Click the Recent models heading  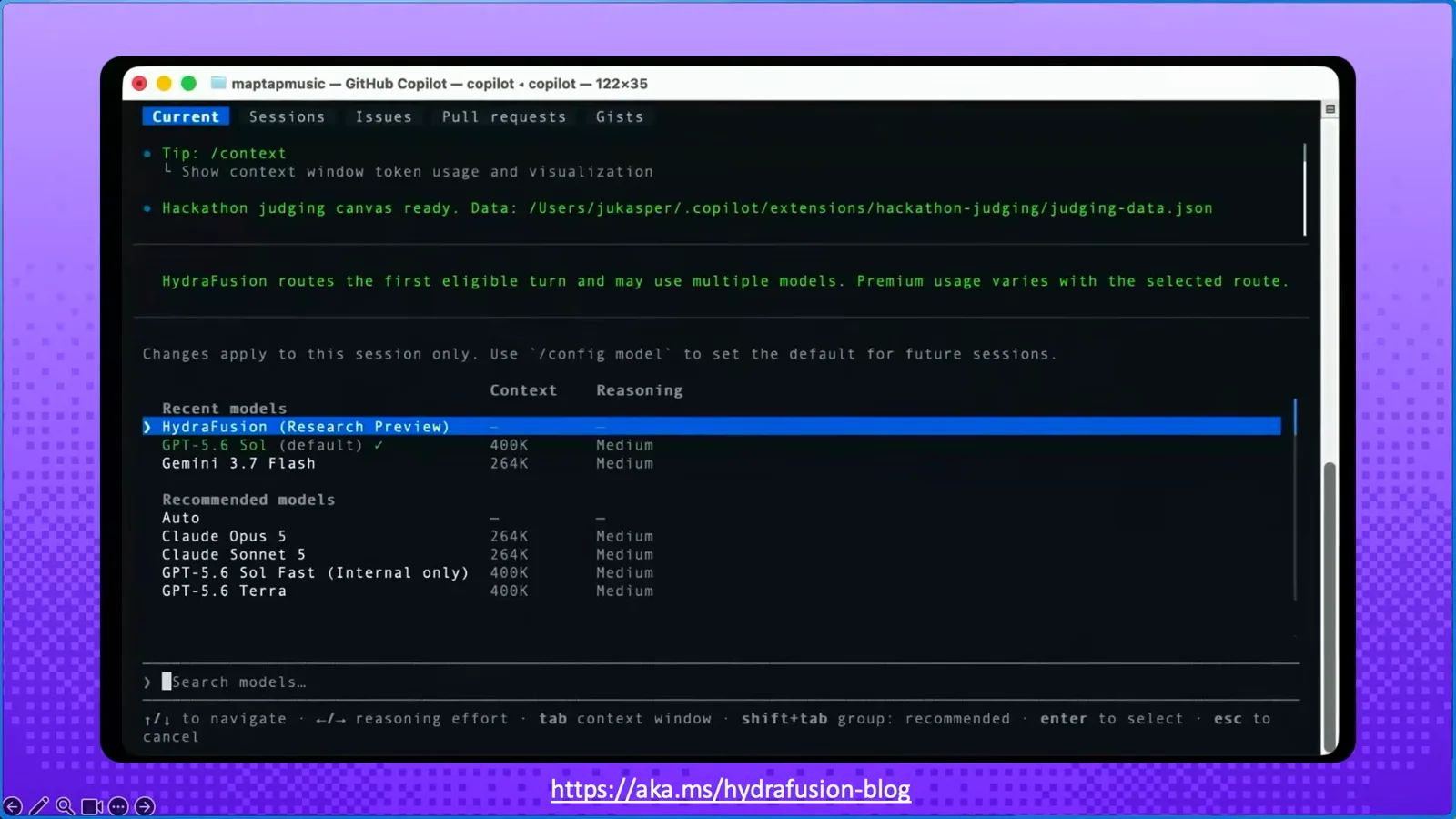(224, 409)
